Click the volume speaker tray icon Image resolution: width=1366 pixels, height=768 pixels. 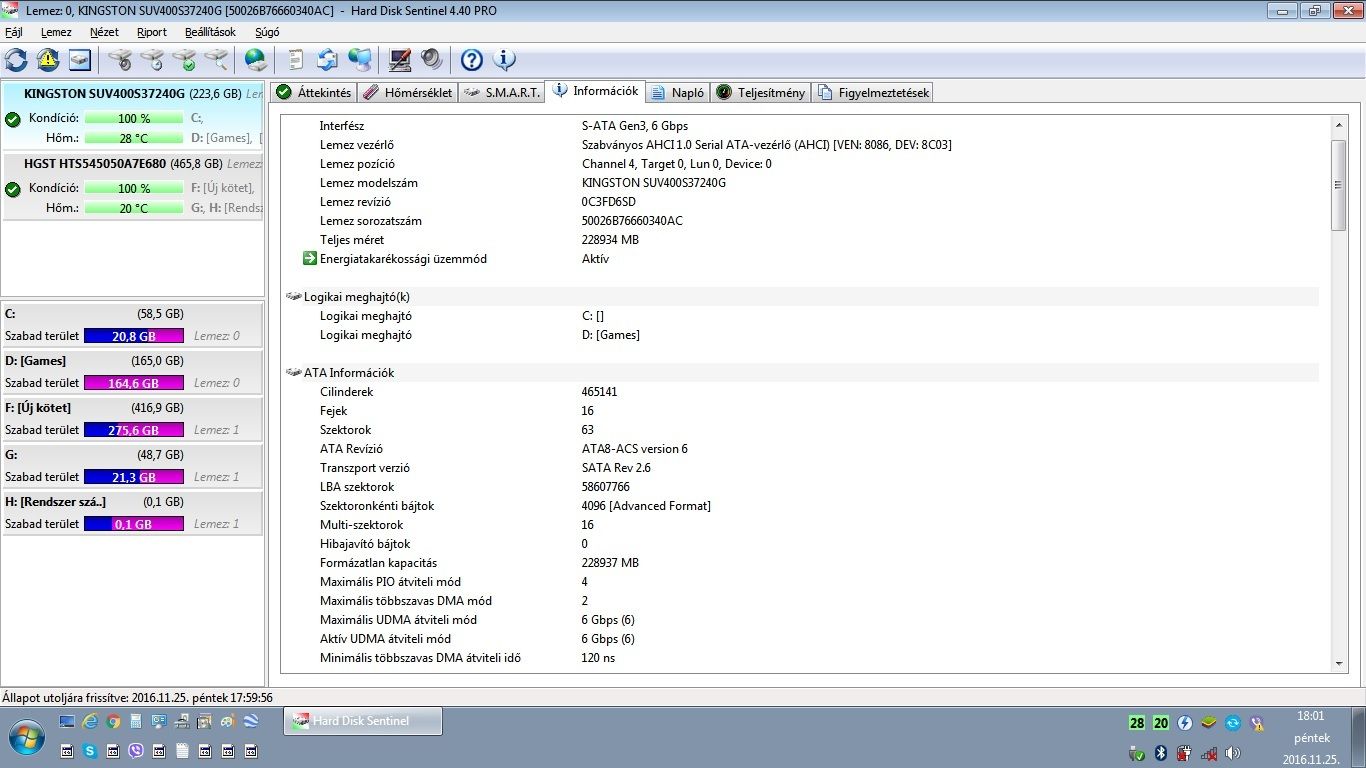click(1233, 752)
